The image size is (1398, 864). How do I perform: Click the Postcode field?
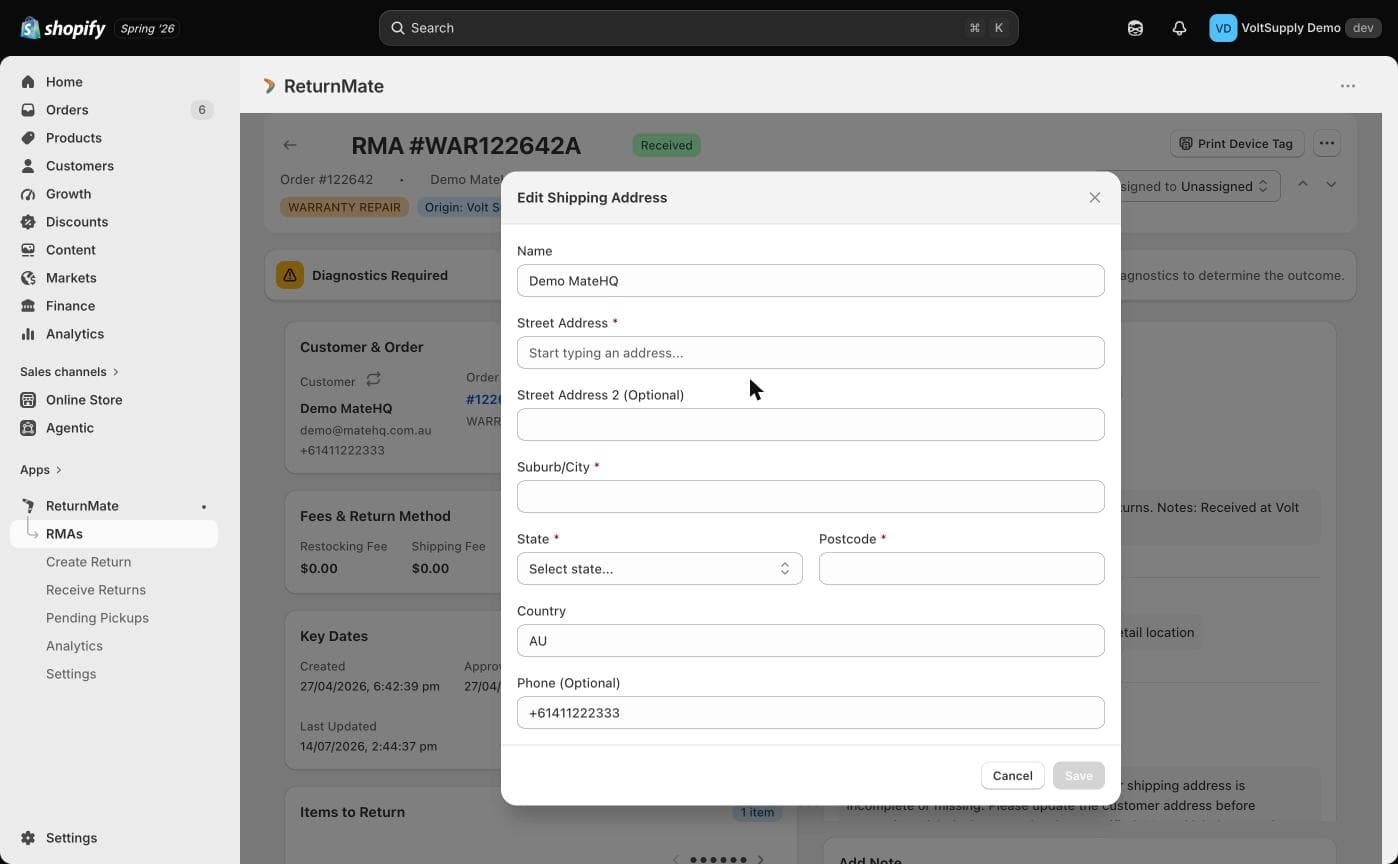pyautogui.click(x=961, y=569)
